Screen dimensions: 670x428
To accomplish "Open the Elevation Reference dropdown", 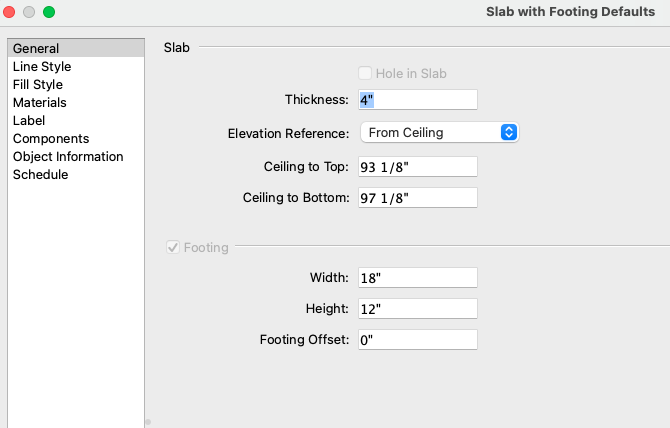I will pos(438,132).
